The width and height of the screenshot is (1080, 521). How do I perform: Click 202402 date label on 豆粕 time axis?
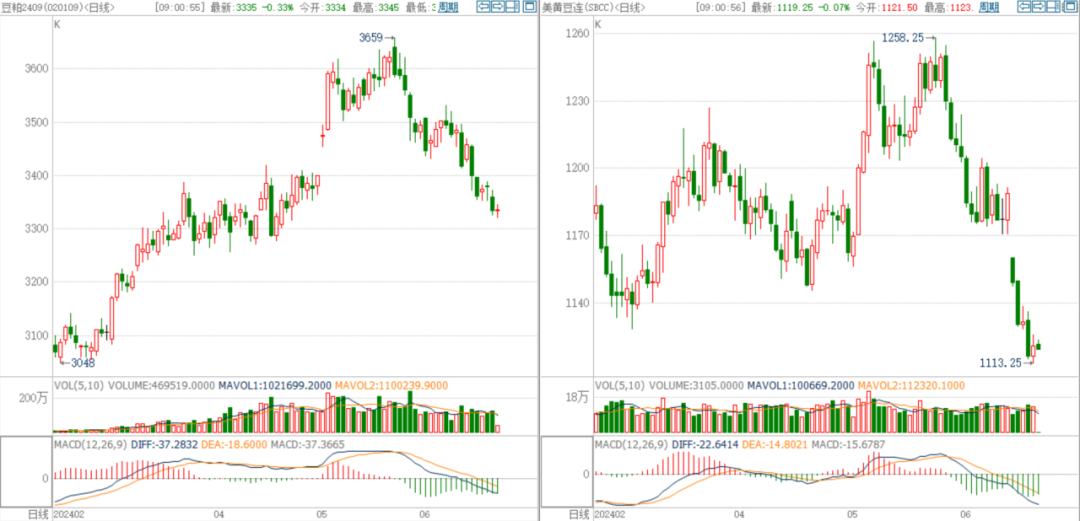70,514
